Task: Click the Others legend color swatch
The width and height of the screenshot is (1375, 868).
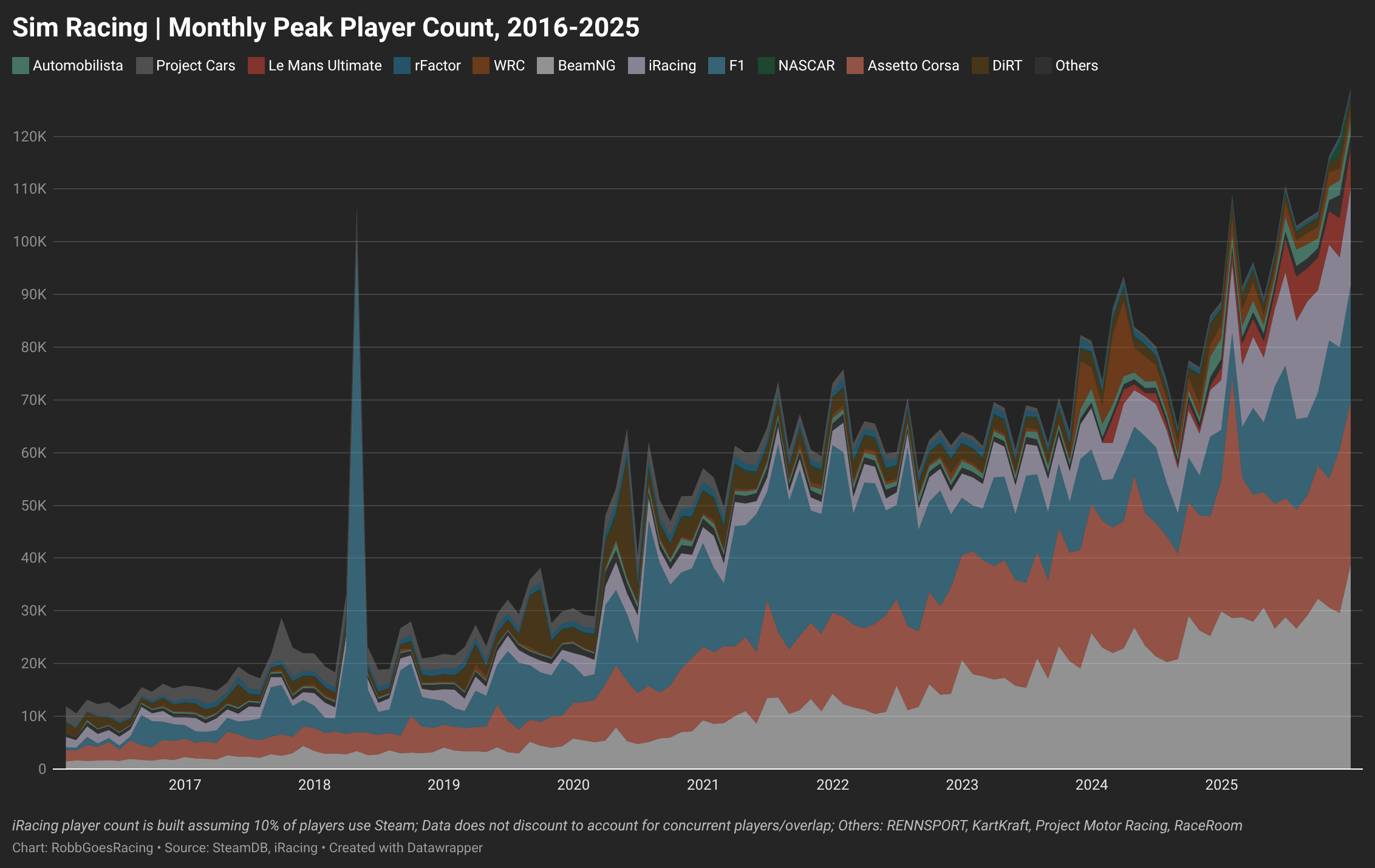Action: (1043, 66)
